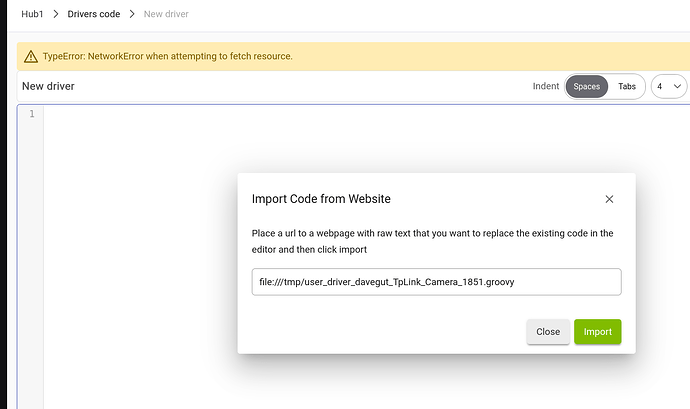
Task: Open the indent size dropdown showing 4
Action: click(x=669, y=87)
